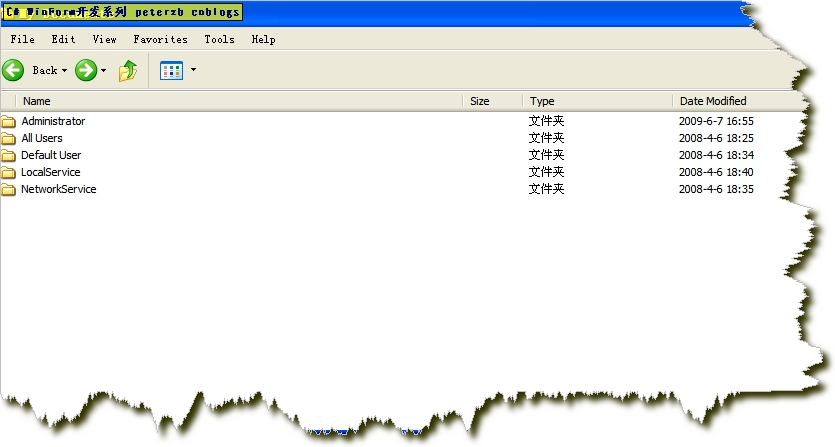Click the type cell in Default User row
835x447 pixels.
point(546,155)
